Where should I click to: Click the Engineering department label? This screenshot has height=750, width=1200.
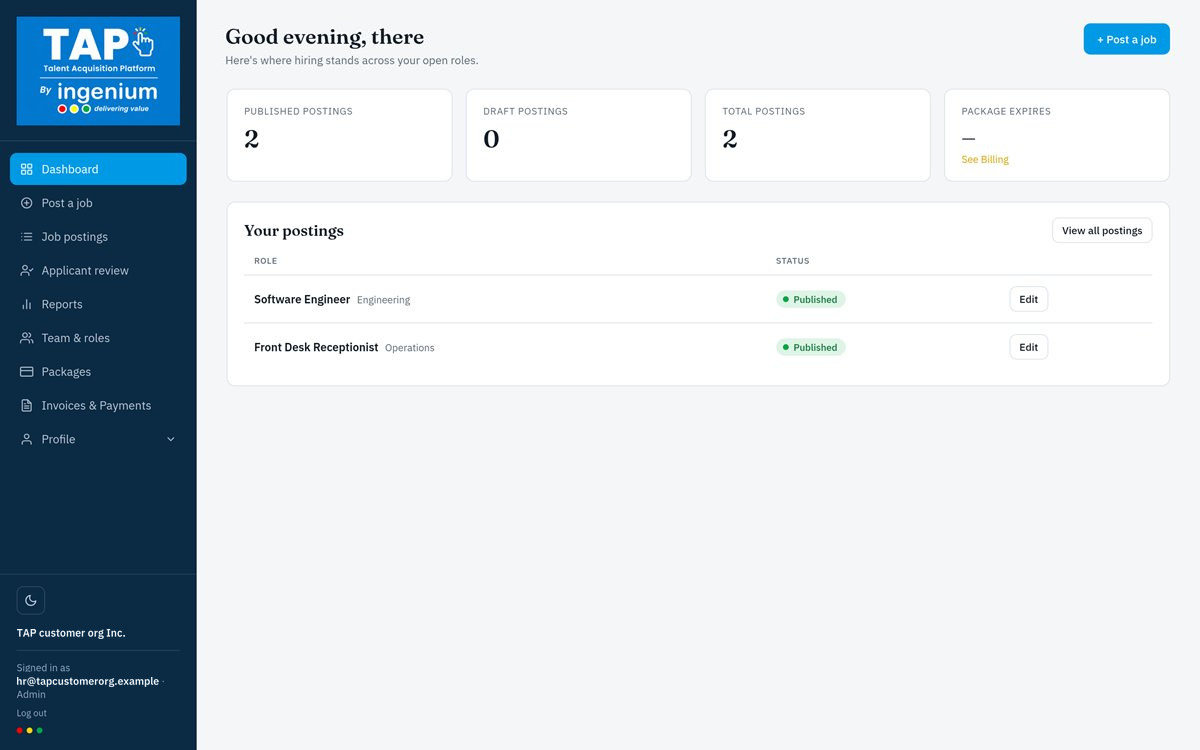pyautogui.click(x=384, y=300)
